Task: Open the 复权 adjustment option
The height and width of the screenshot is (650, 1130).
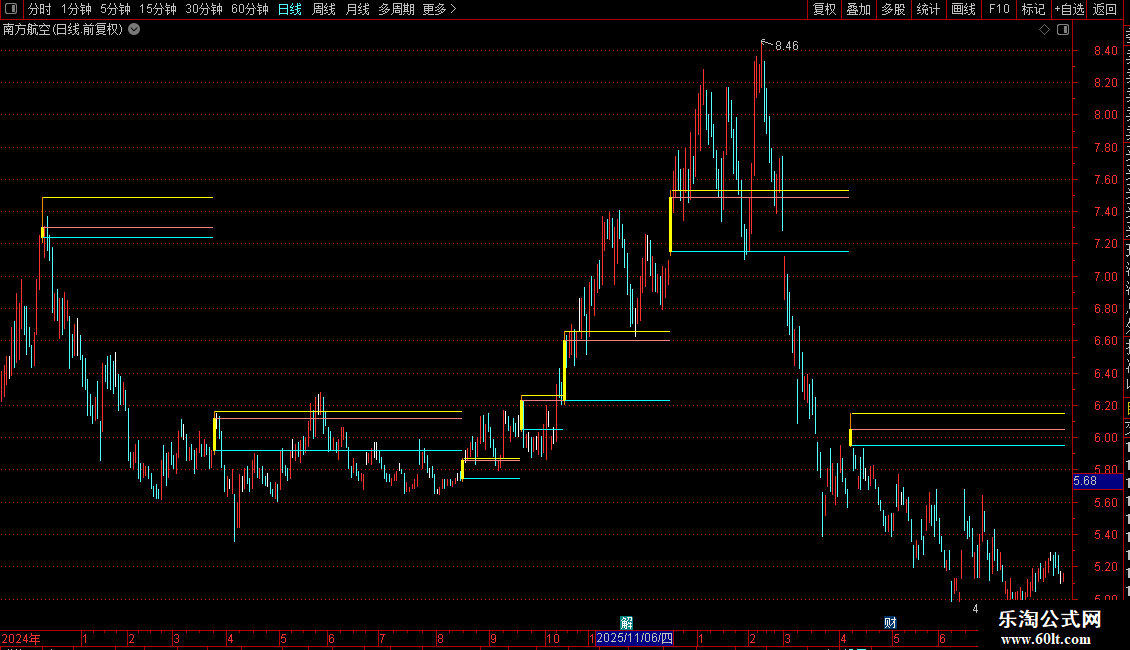Action: (x=824, y=9)
